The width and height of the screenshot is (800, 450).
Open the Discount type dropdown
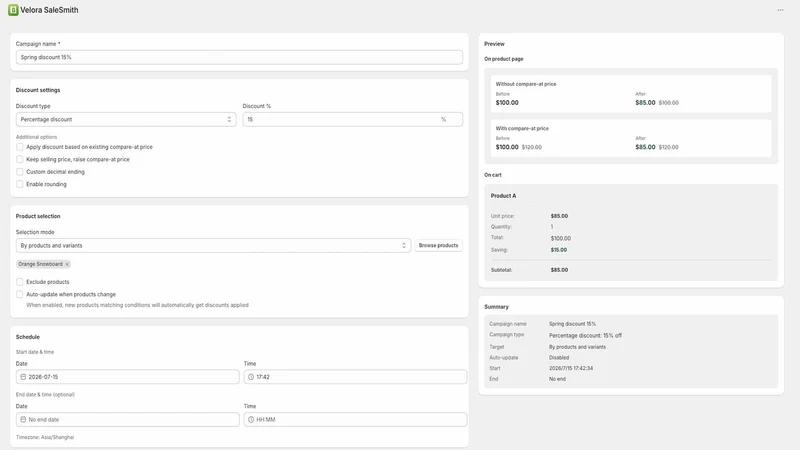click(x=126, y=119)
